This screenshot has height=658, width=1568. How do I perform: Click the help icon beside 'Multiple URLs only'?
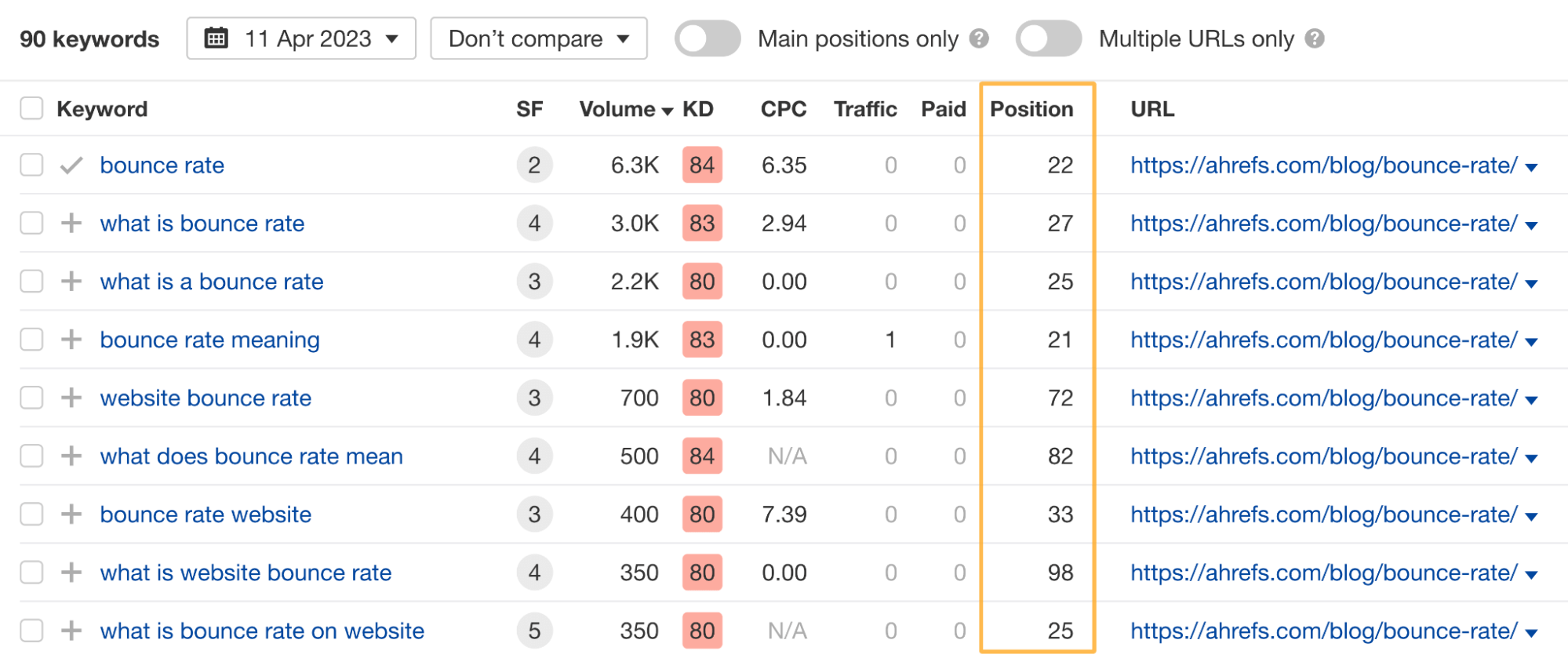[x=1315, y=38]
